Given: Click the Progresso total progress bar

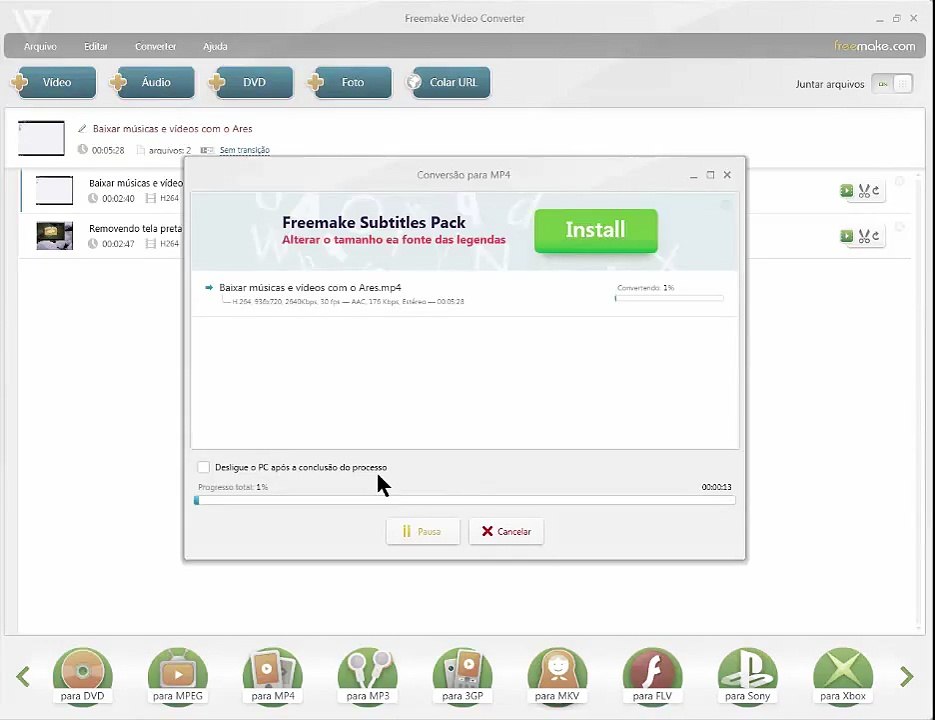Looking at the screenshot, I should click(465, 500).
